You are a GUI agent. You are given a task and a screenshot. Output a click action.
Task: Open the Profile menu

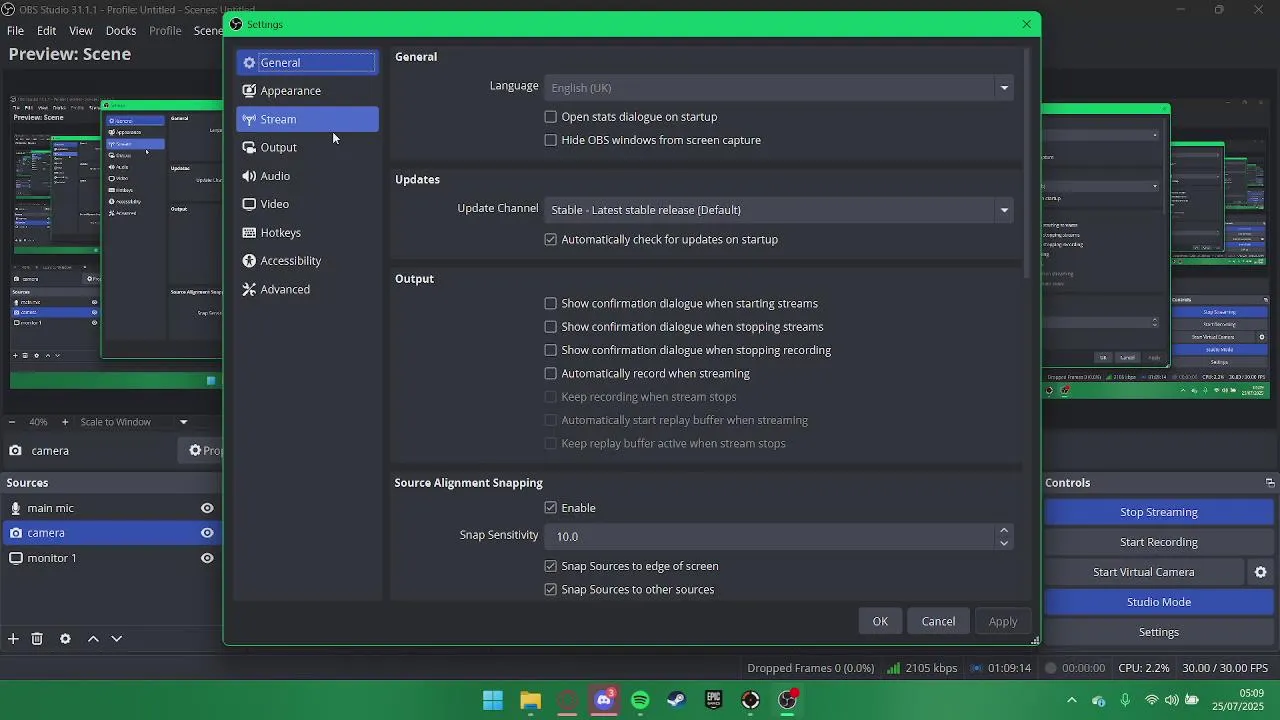165,31
